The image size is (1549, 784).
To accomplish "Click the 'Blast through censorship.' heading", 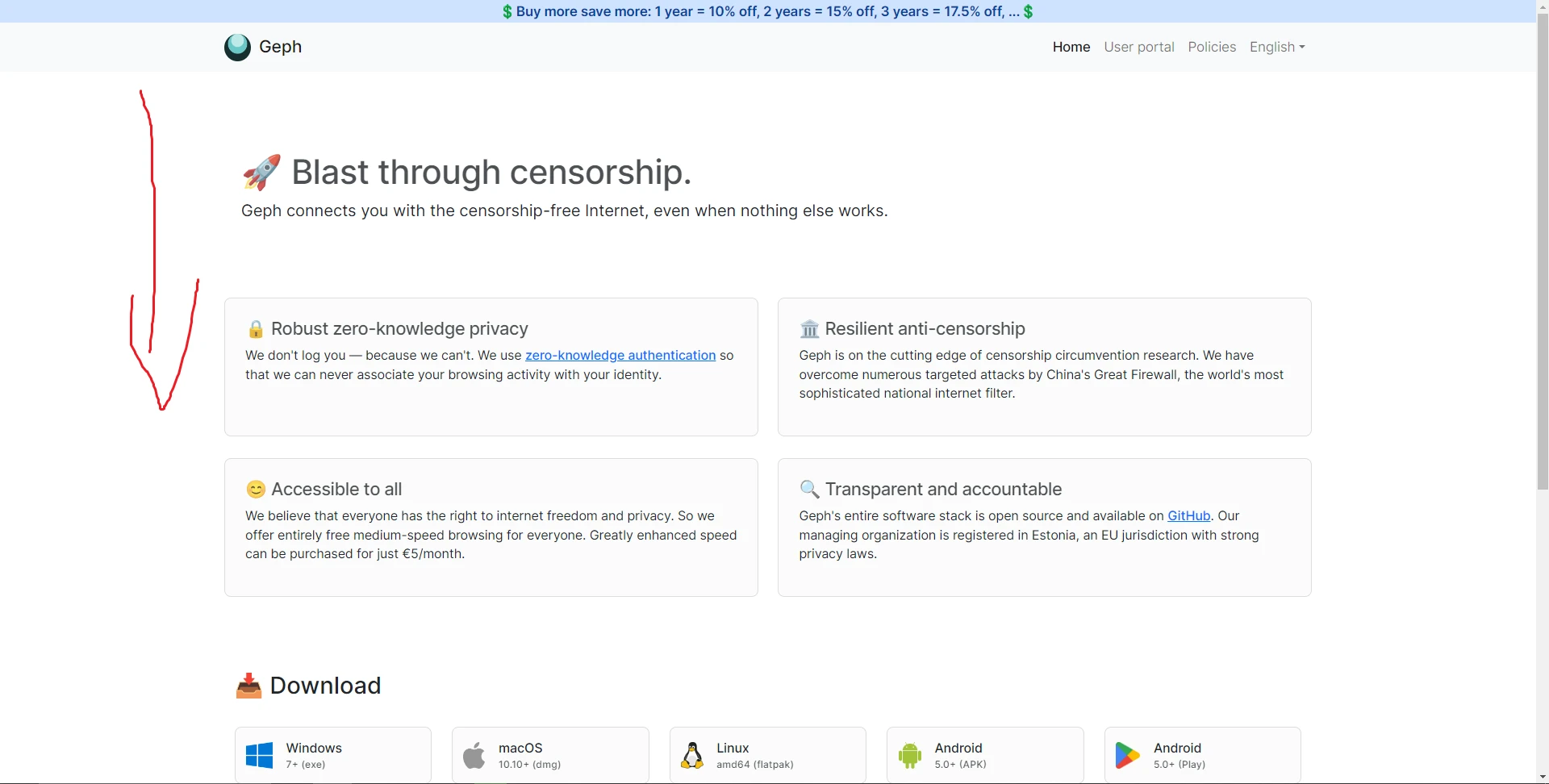I will [491, 172].
